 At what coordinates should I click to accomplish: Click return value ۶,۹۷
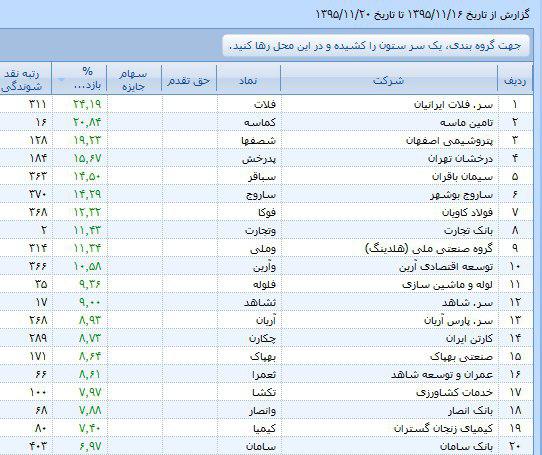click(x=90, y=446)
